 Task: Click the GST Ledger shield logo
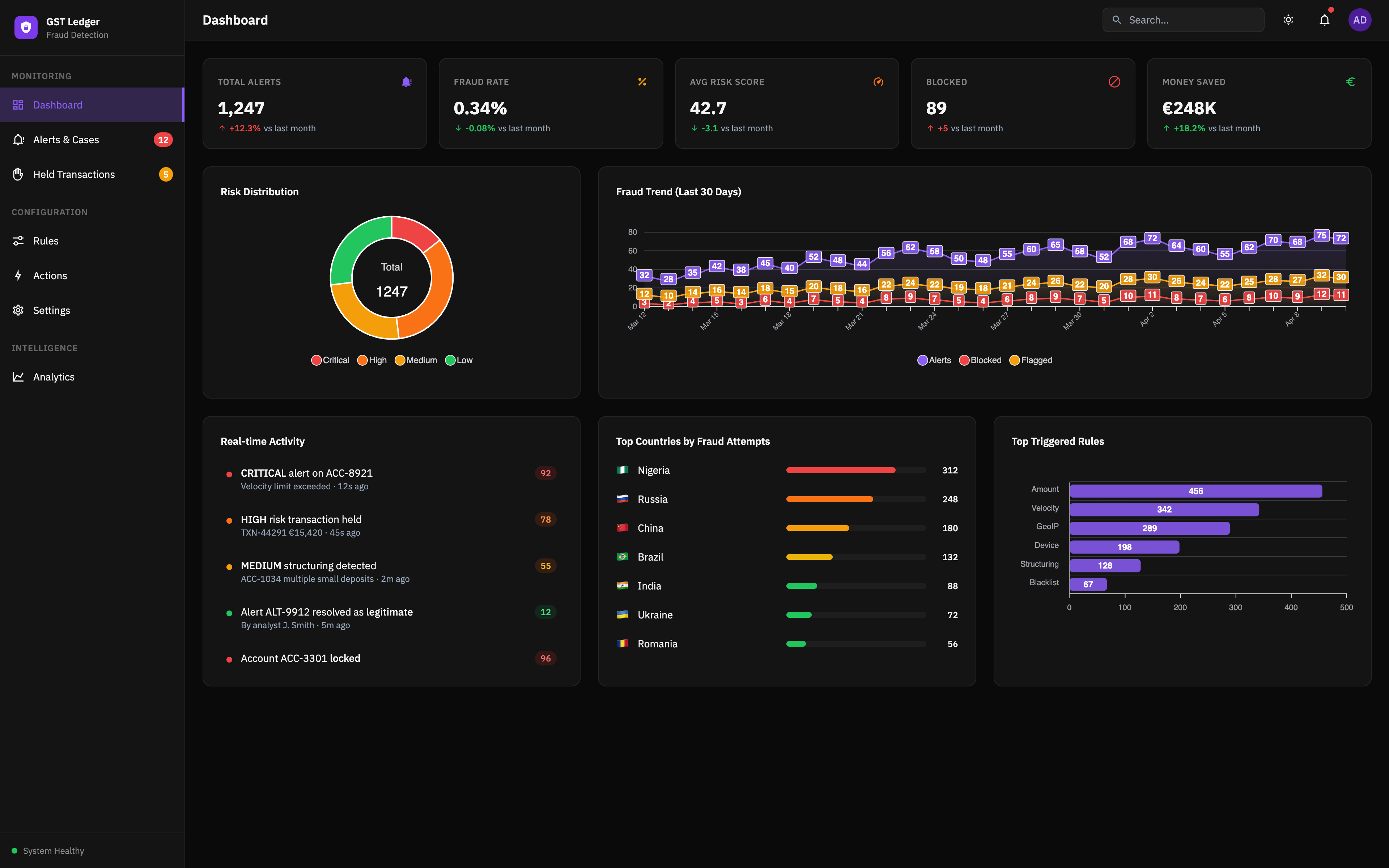[x=25, y=26]
